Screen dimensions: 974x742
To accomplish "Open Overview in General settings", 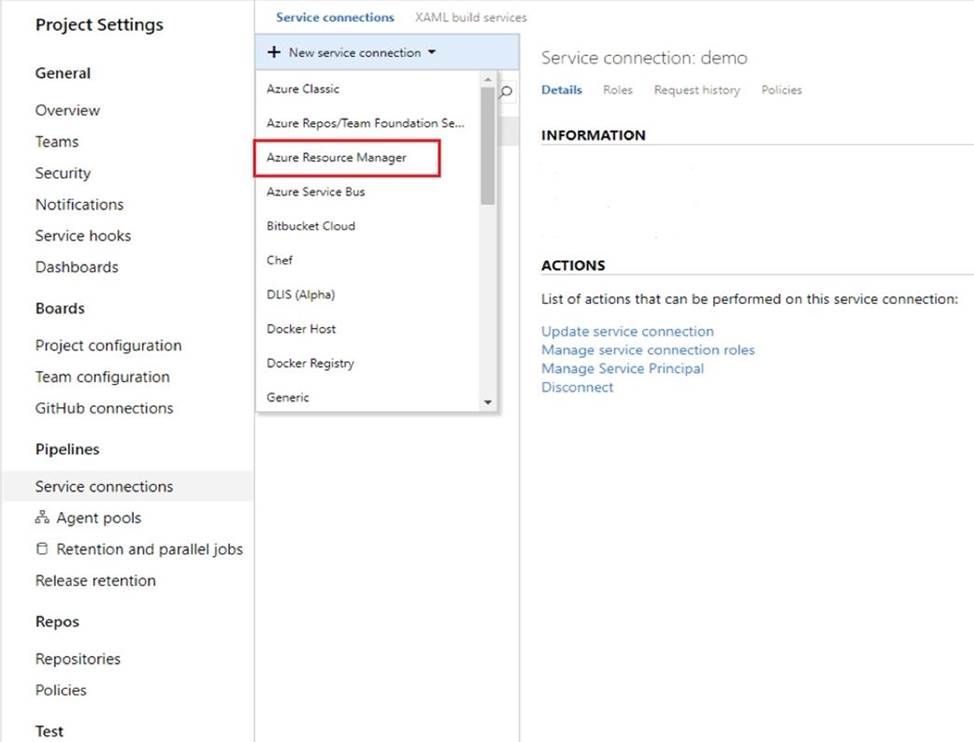I will (67, 110).
